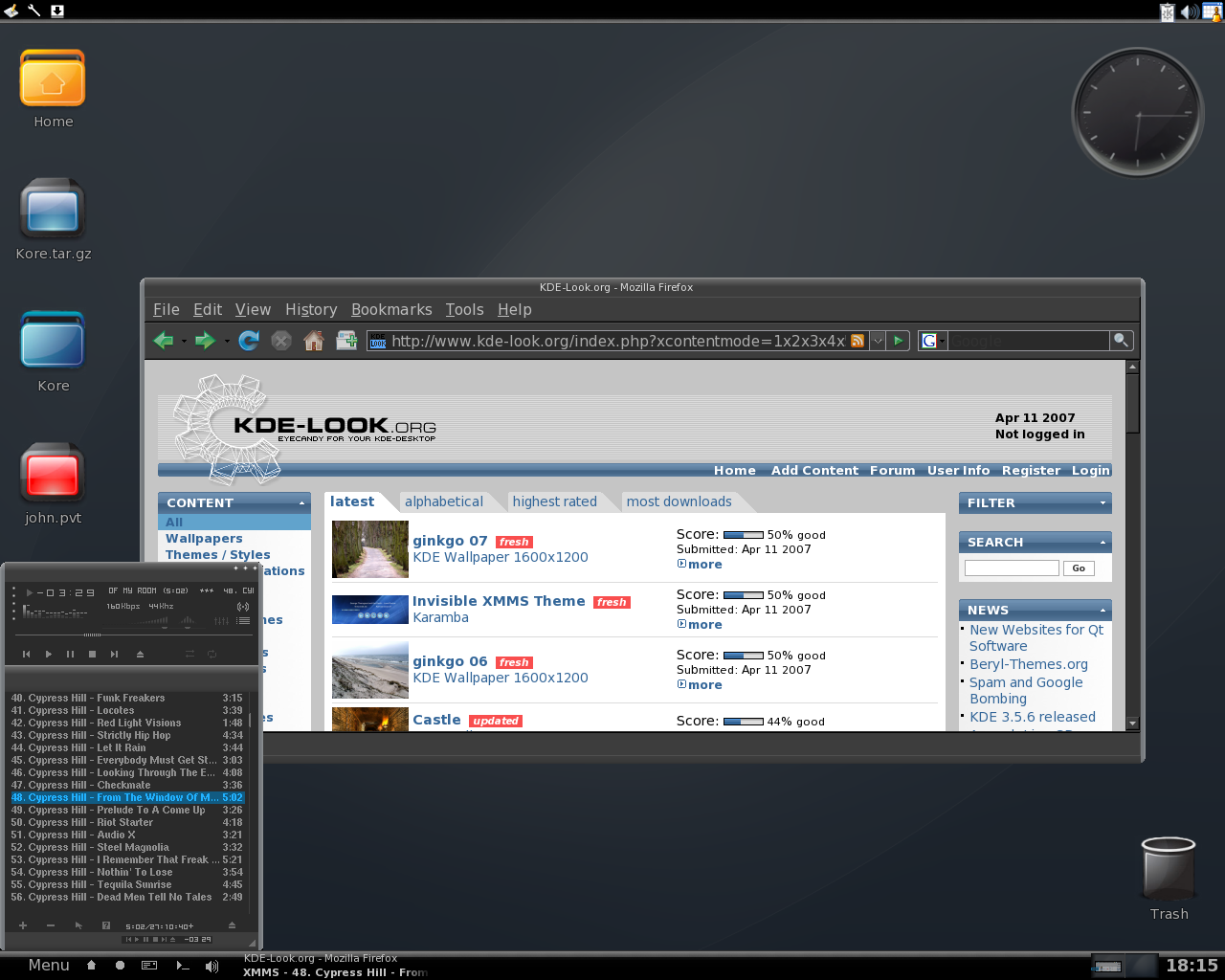Expand the URL bar history dropdown
Image resolution: width=1225 pixels, height=980 pixels.
(x=877, y=341)
